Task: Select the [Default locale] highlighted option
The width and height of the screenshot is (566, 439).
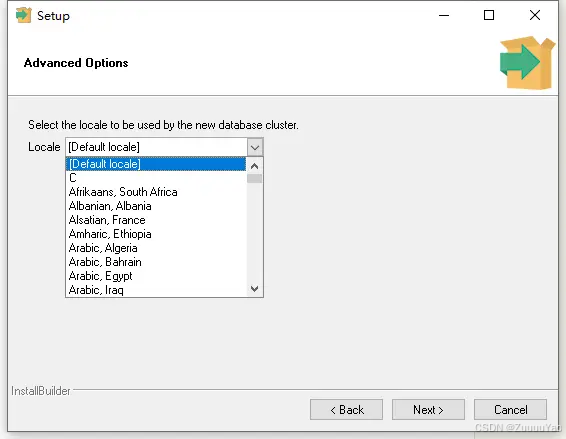Action: pyautogui.click(x=156, y=164)
